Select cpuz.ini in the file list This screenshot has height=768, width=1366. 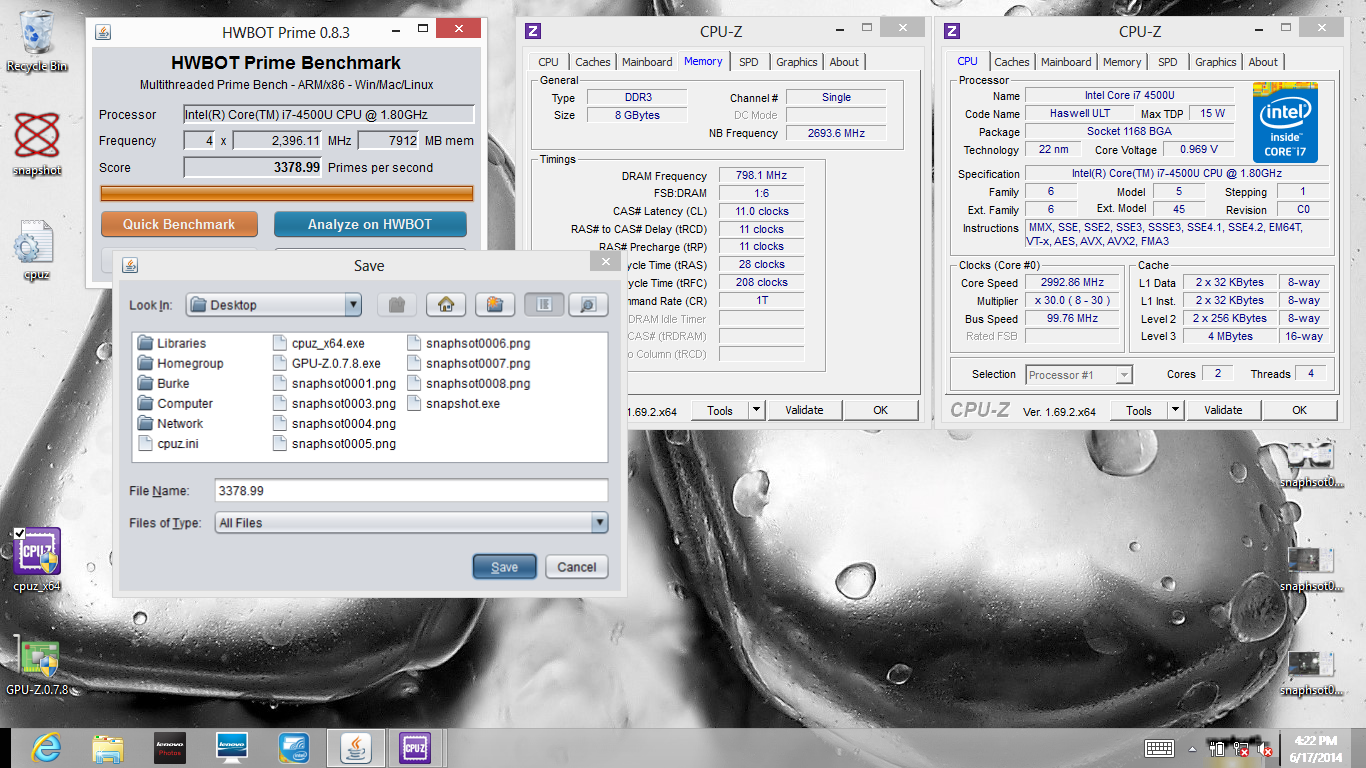[x=168, y=443]
